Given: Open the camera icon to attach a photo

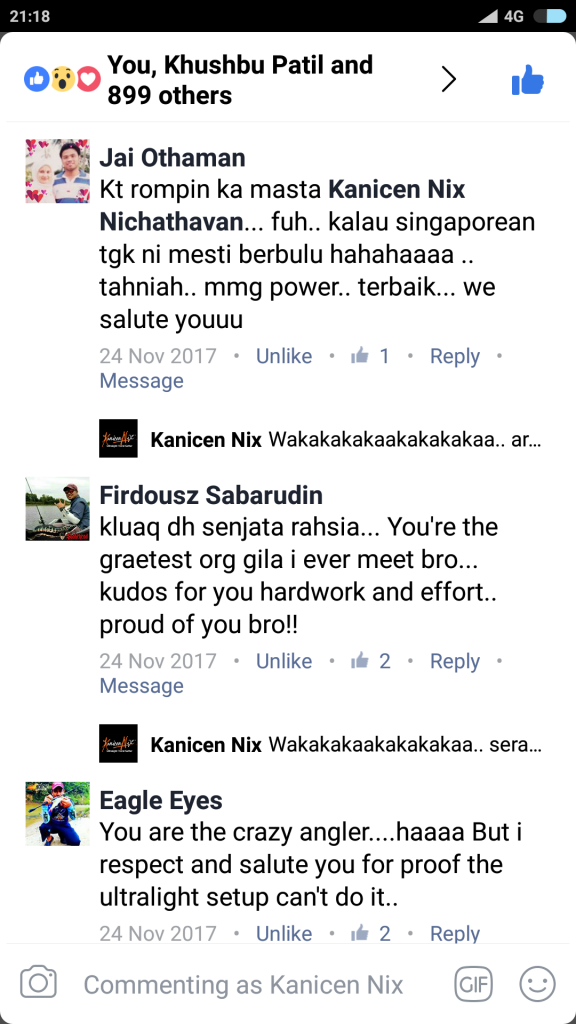Looking at the screenshot, I should [39, 983].
